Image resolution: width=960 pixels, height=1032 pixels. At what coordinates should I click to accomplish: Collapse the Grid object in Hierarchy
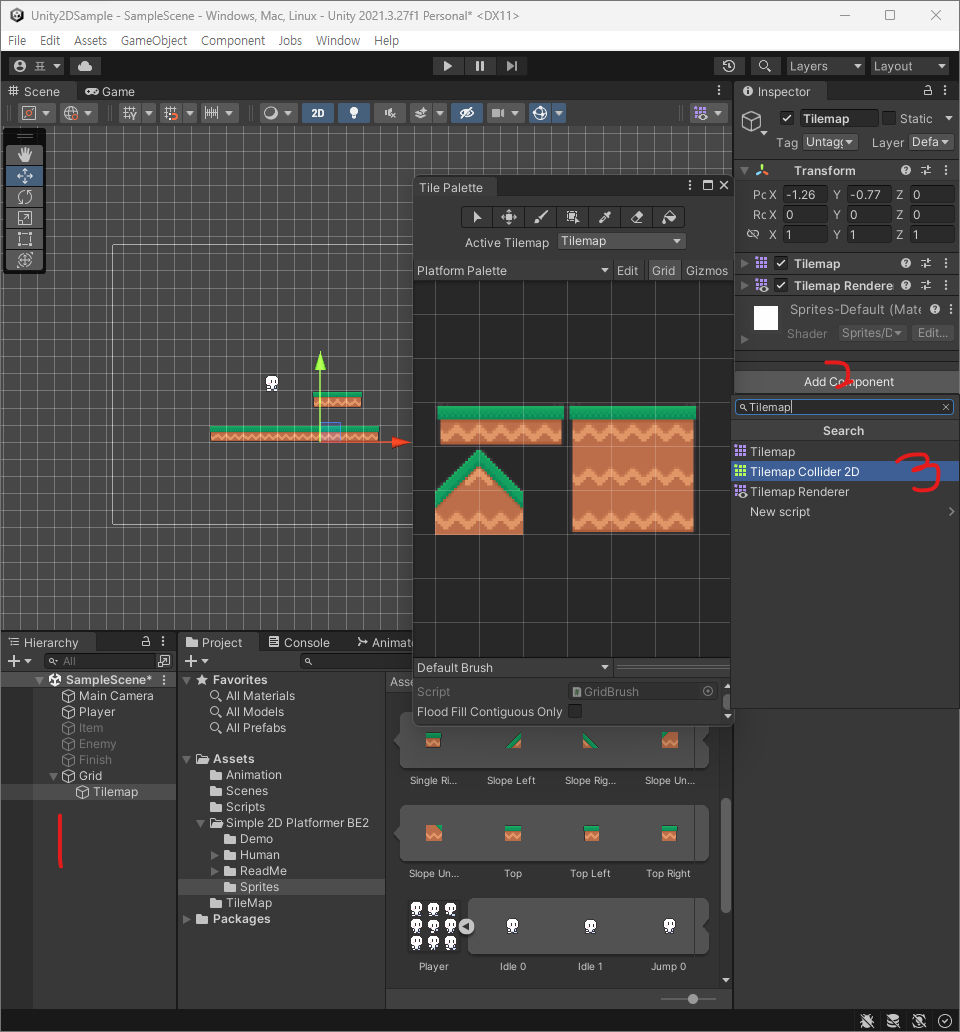pos(54,776)
